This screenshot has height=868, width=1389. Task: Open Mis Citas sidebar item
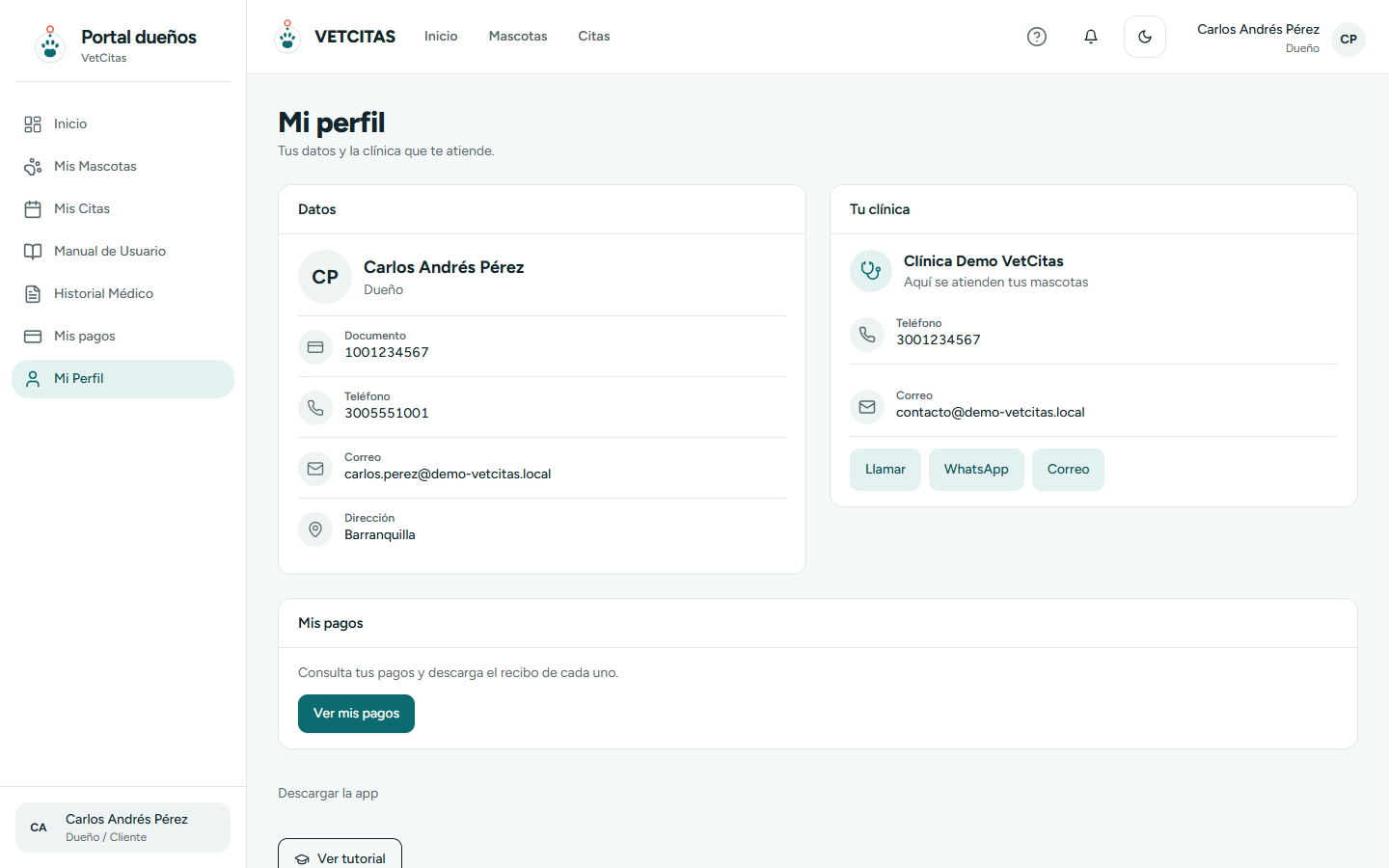click(x=123, y=209)
